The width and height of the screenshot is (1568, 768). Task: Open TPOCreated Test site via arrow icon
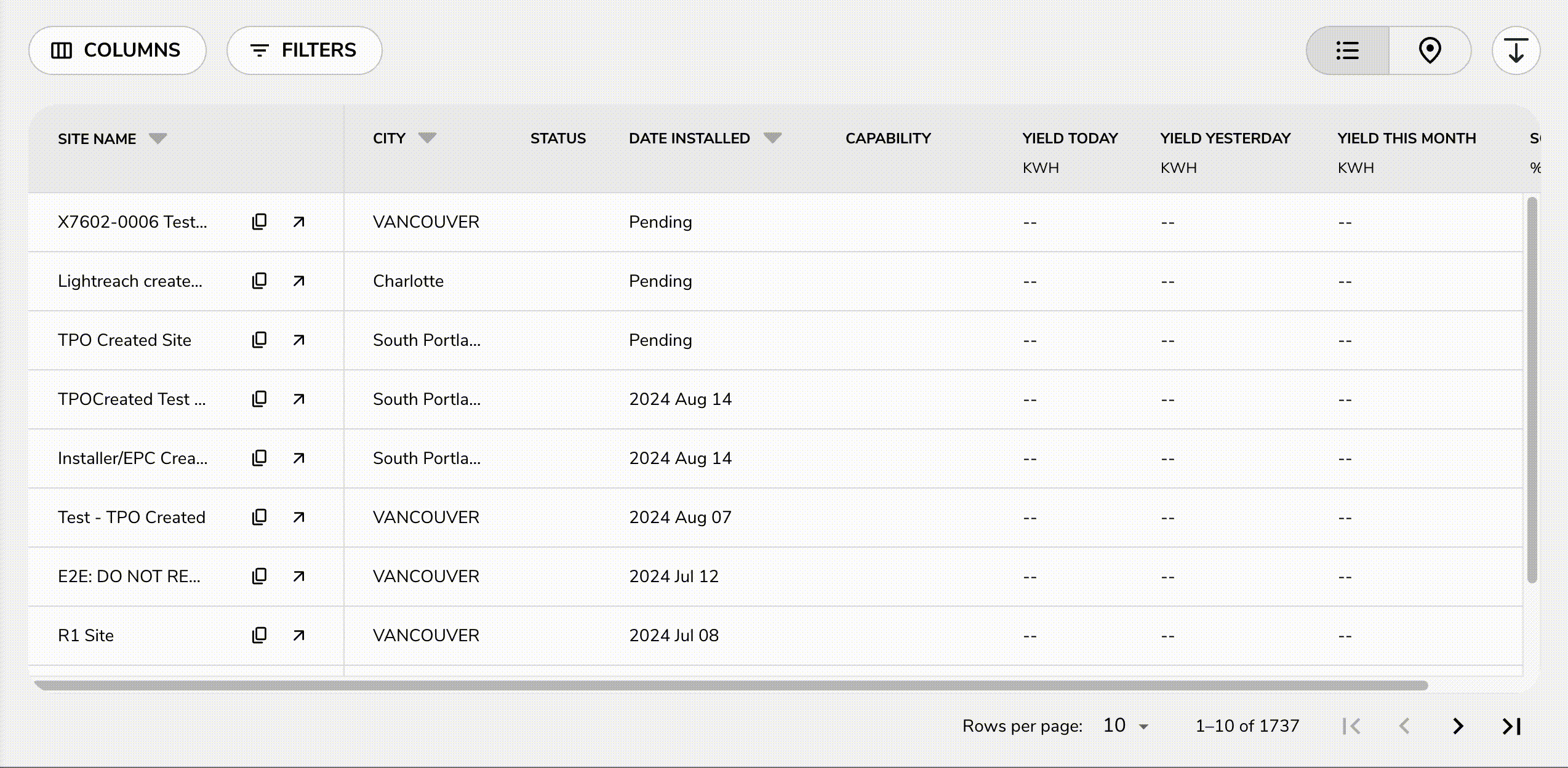[x=298, y=399]
